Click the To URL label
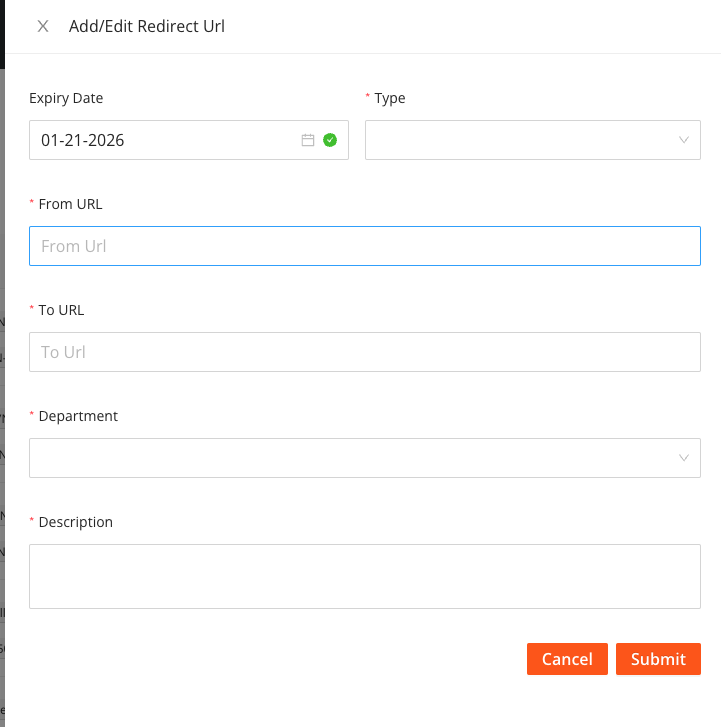Viewport: 721px width, 727px height. click(x=61, y=310)
